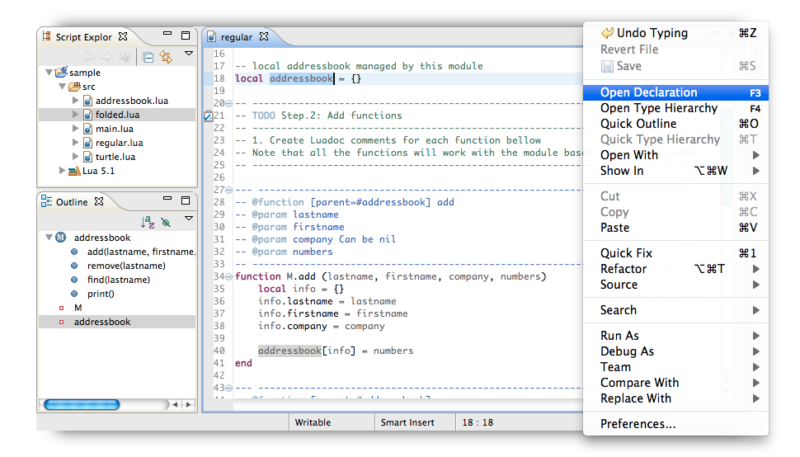Close the Outline view tab
Viewport: 800px width, 457px height.
[99, 201]
